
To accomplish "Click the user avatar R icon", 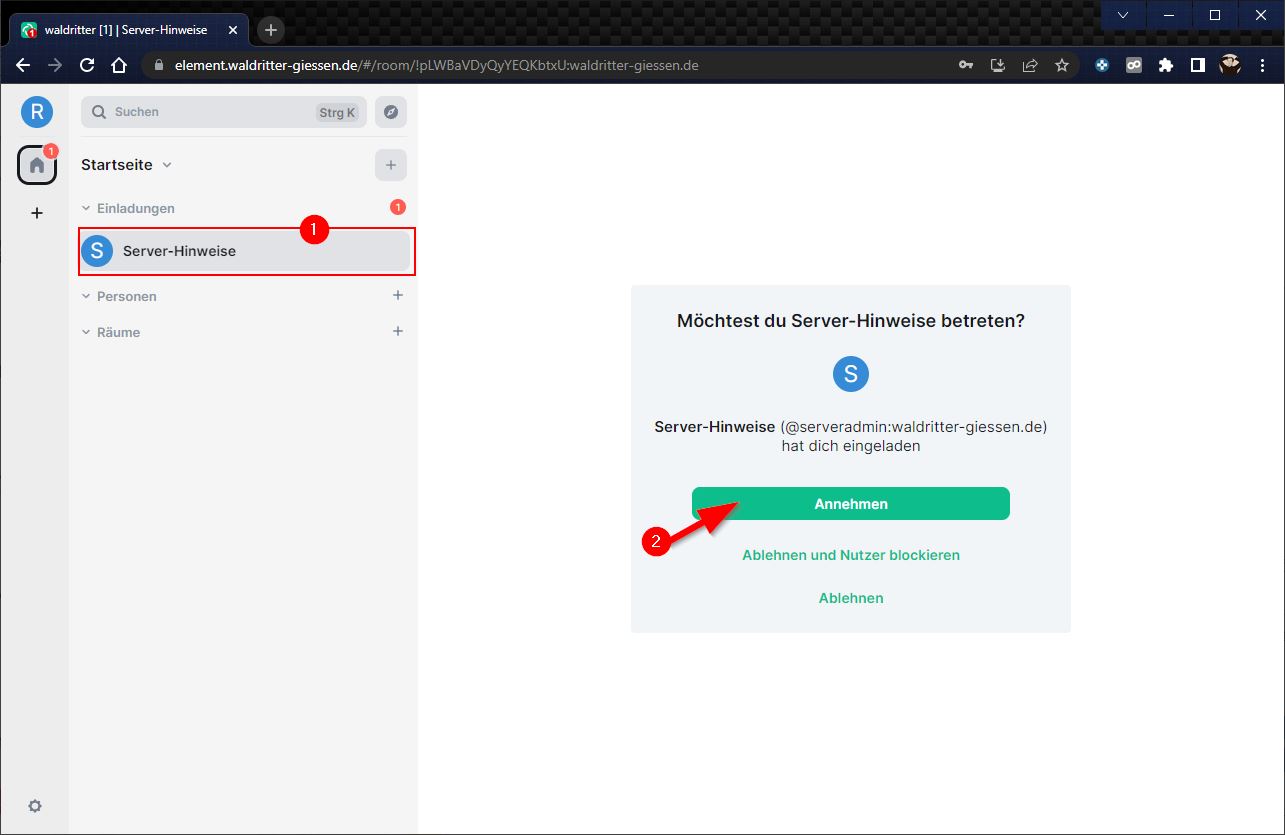I will click(x=37, y=112).
